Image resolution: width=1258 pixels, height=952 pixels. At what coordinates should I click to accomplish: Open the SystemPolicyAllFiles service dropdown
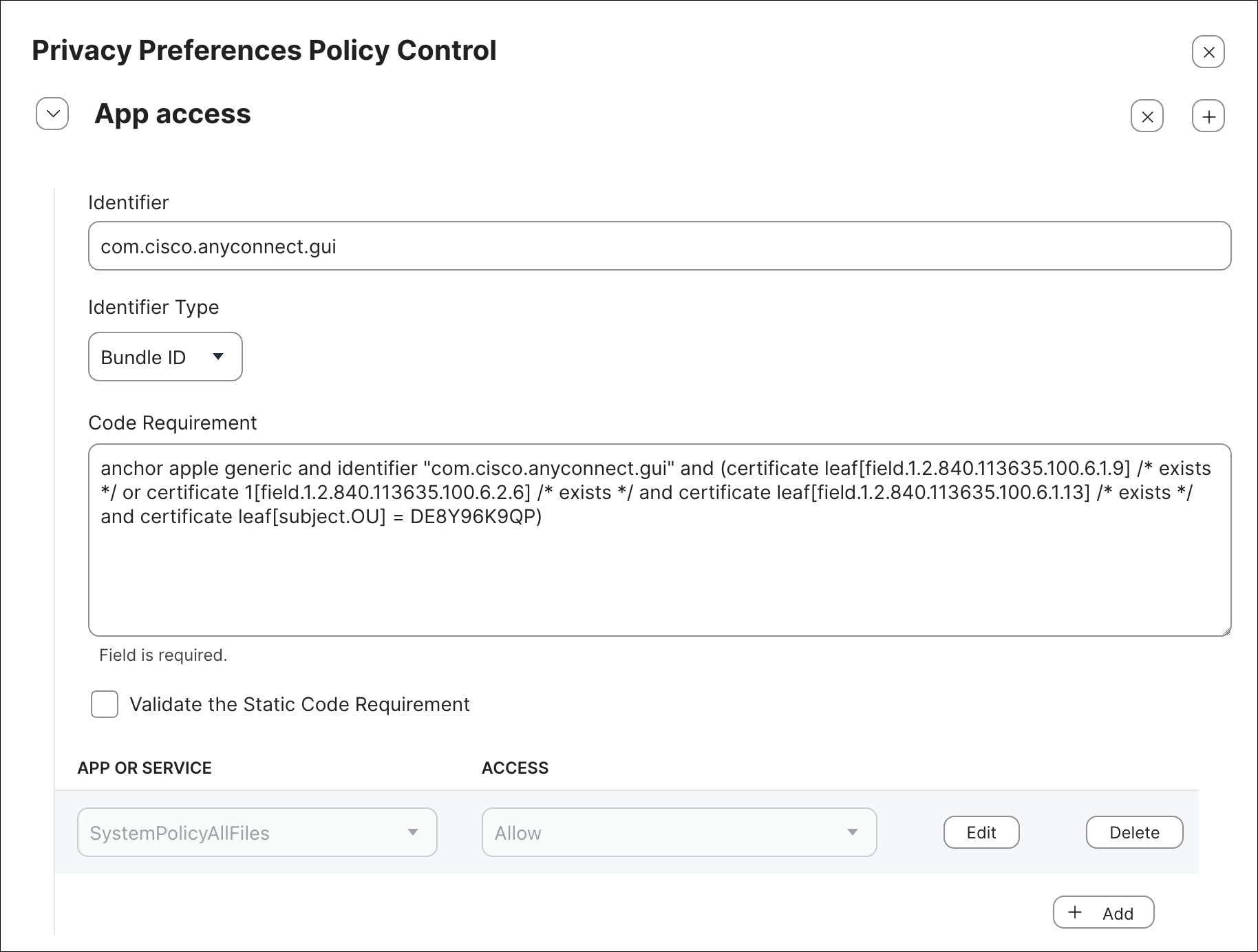(x=257, y=832)
